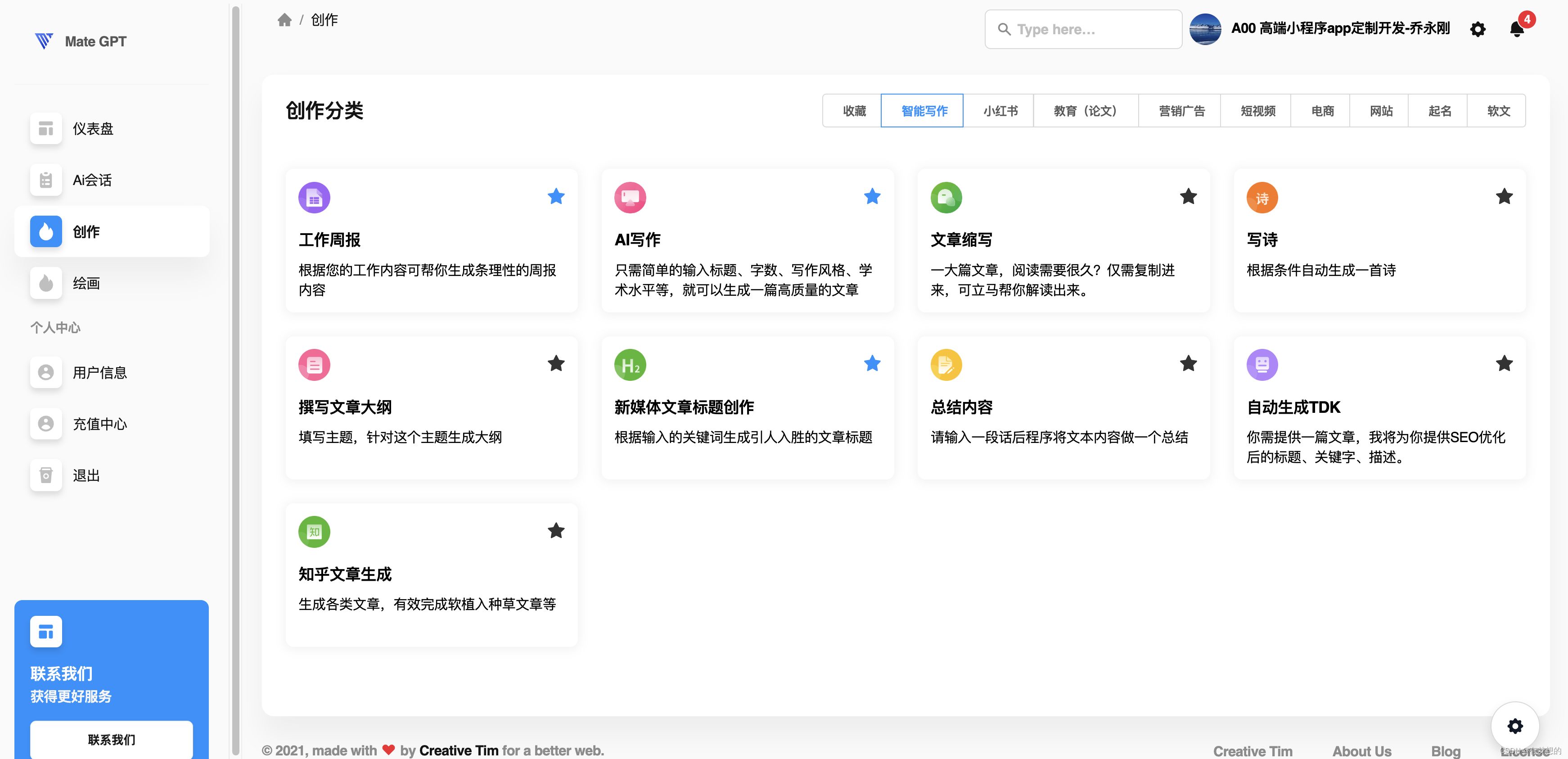Viewport: 1568px width, 759px height.
Task: Click the 退出 logout icon
Action: [46, 475]
